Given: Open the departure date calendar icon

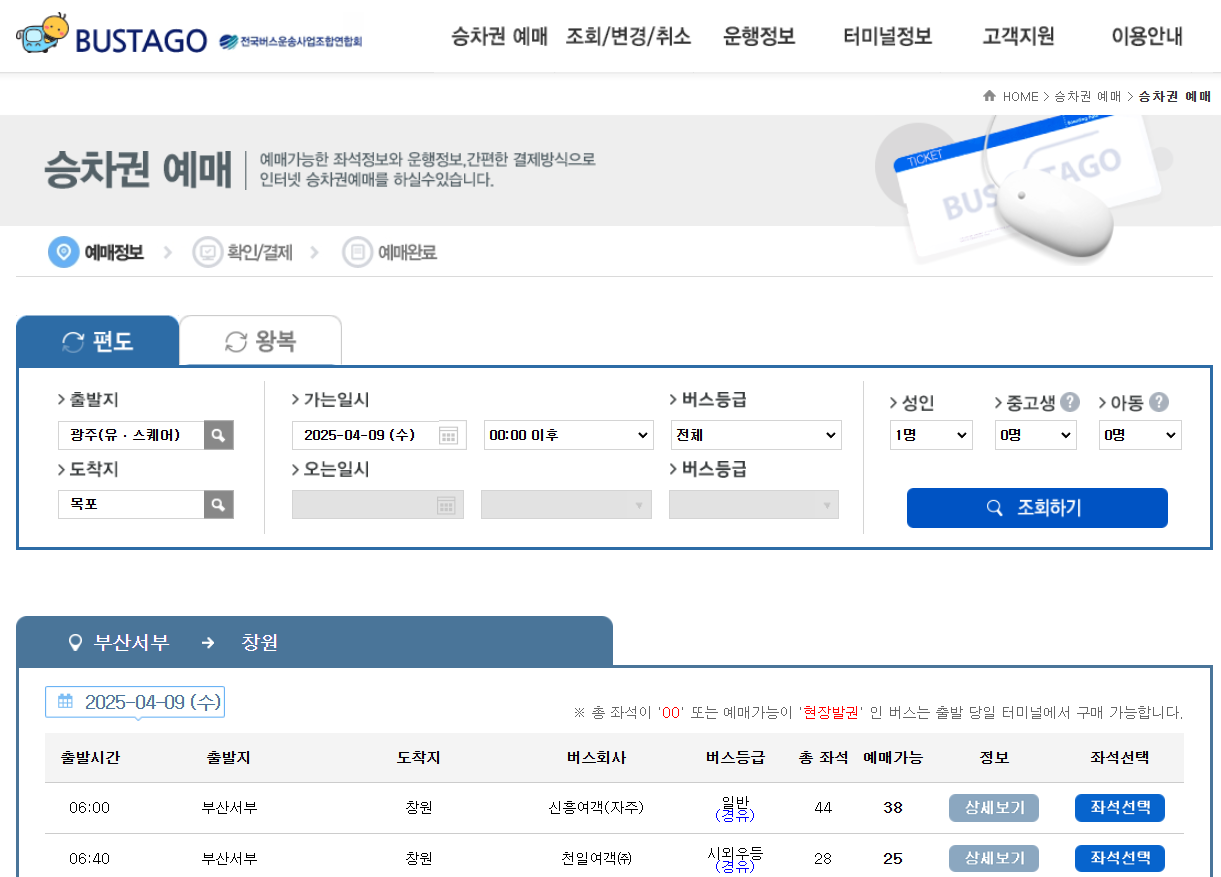Looking at the screenshot, I should point(448,435).
